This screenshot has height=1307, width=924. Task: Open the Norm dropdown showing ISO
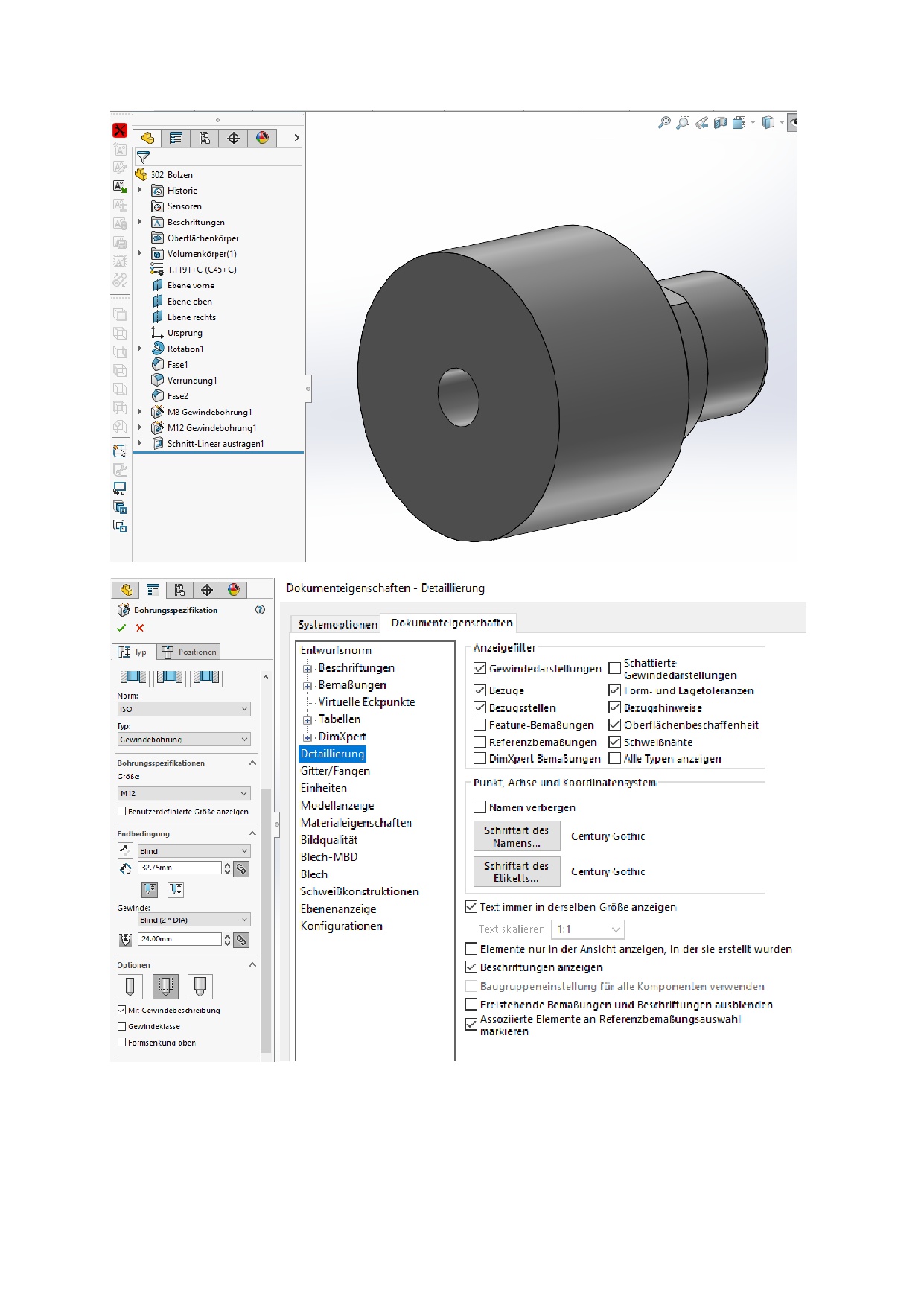pyautogui.click(x=184, y=709)
